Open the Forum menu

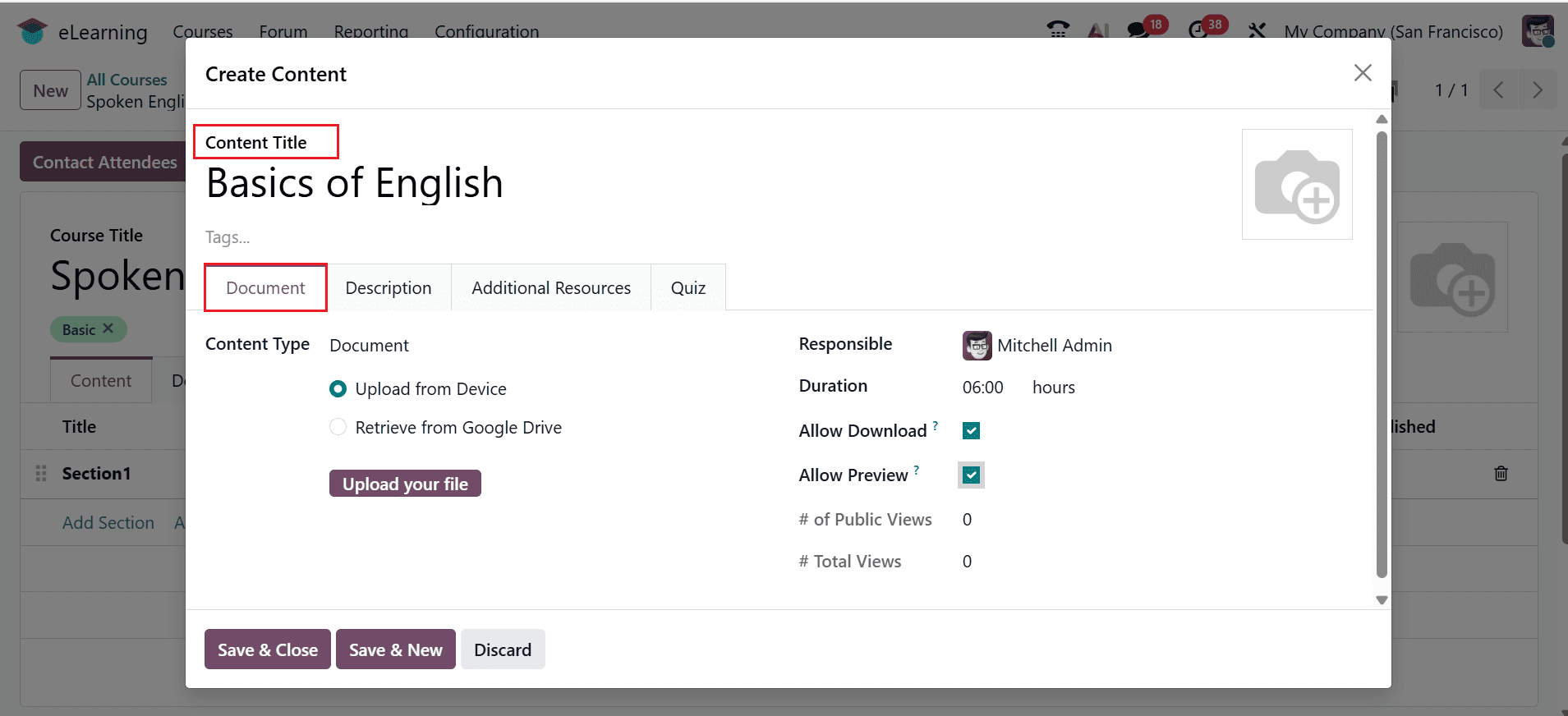click(283, 31)
